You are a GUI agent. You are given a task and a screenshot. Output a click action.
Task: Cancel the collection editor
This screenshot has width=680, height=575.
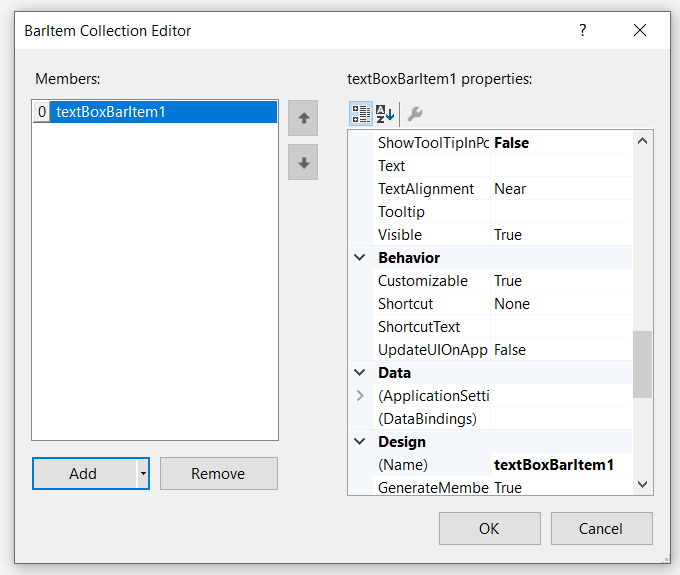[601, 528]
